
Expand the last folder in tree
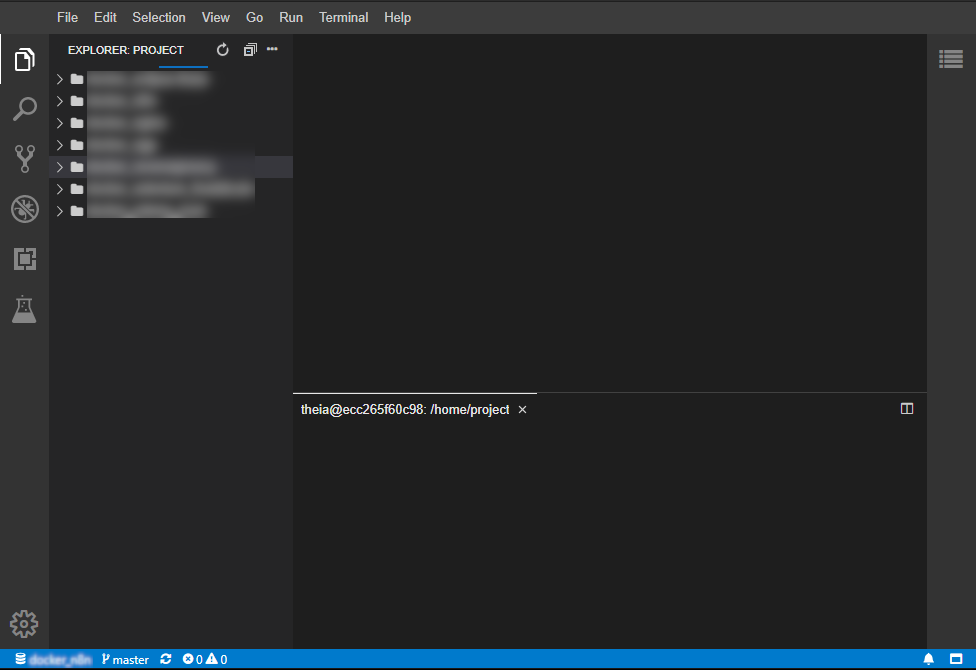pos(60,211)
